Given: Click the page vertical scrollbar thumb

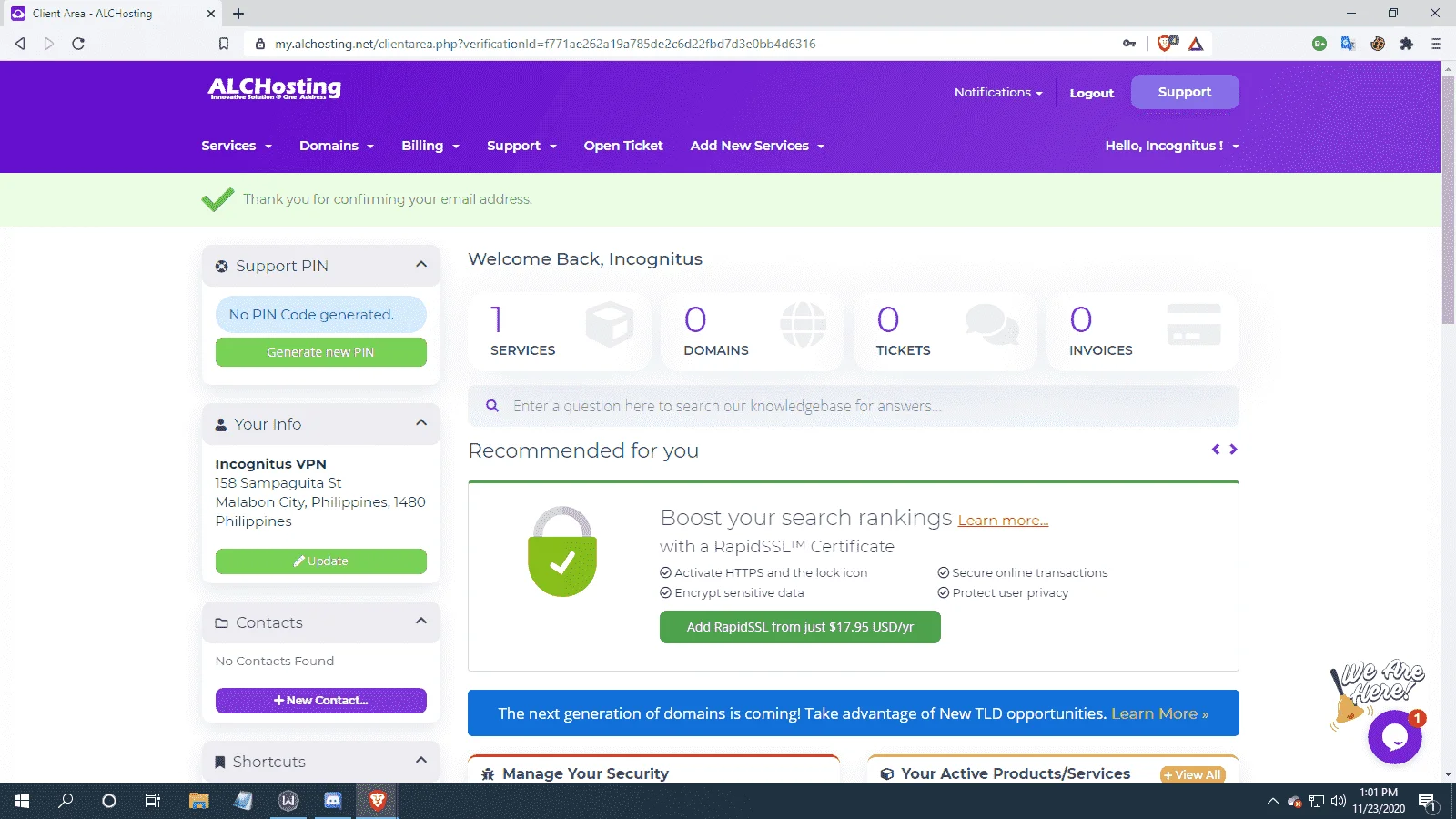Looking at the screenshot, I should pyautogui.click(x=1448, y=200).
